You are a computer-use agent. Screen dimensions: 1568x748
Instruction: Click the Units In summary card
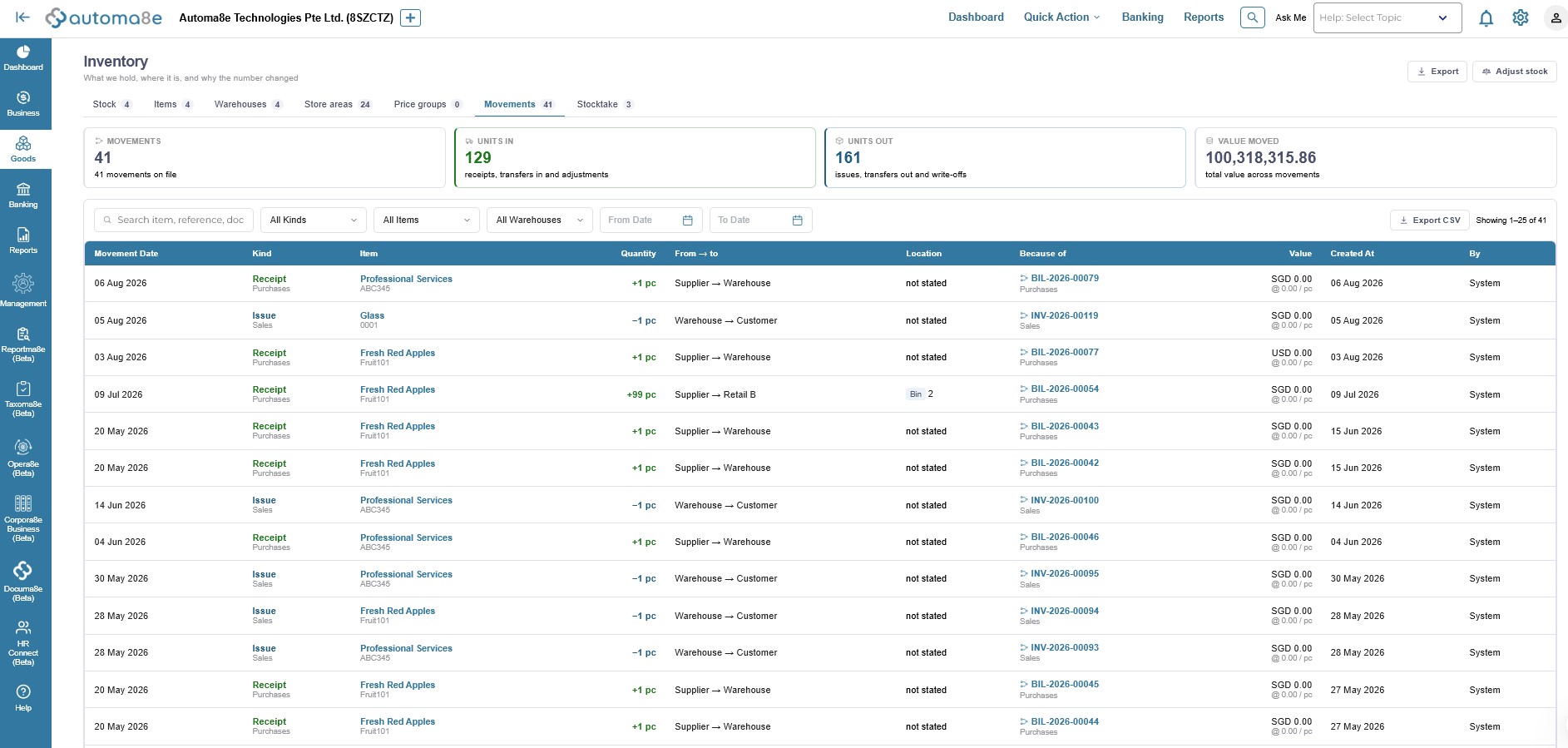tap(635, 157)
